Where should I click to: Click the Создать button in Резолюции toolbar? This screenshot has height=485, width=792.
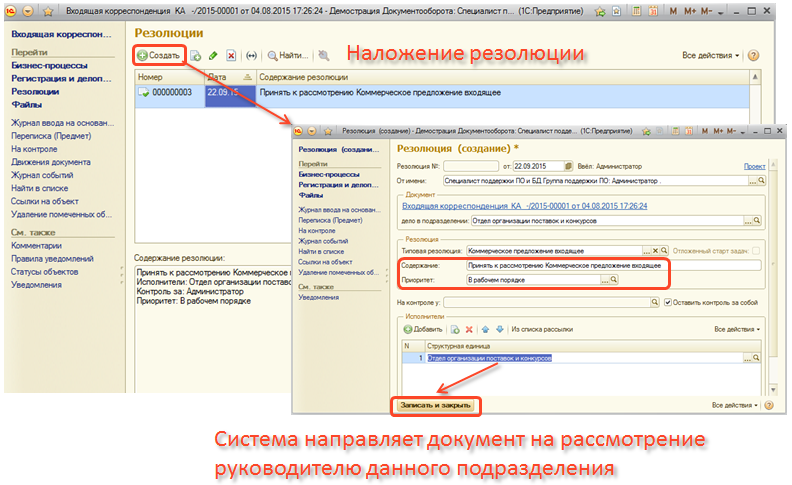pyautogui.click(x=159, y=55)
